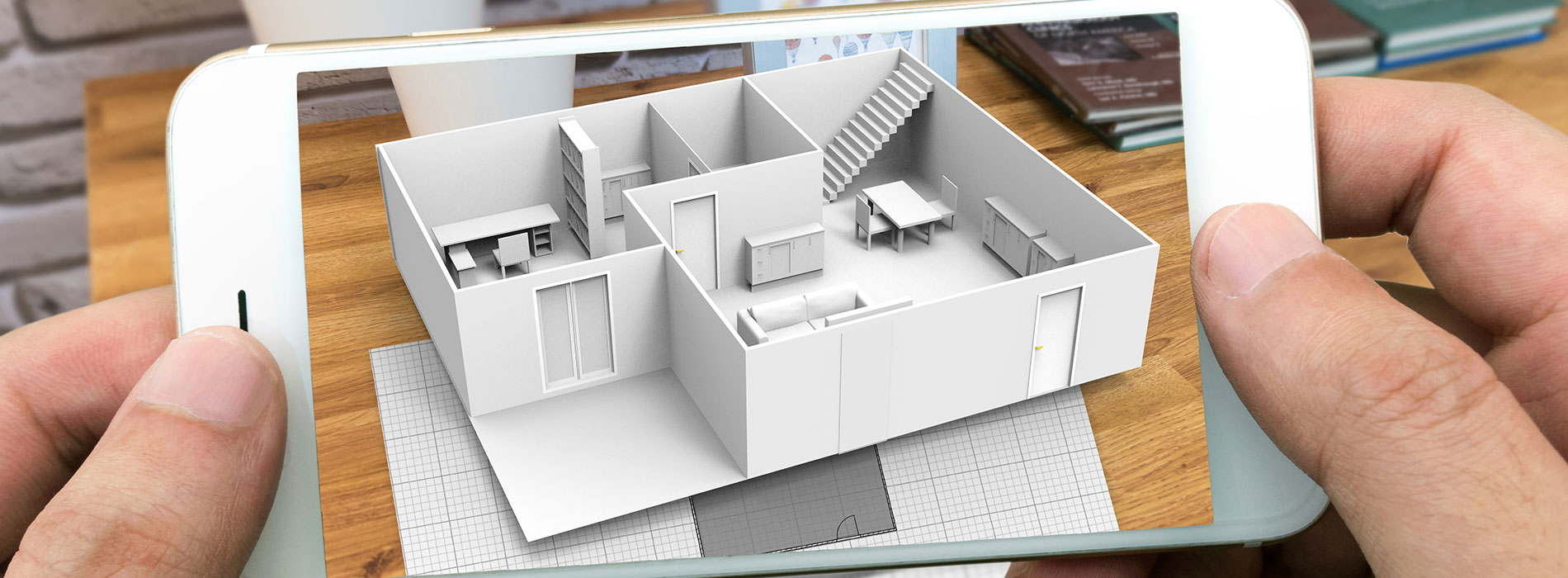Click the door swing symbol on the grid plan
Screen dimensions: 1568x578
[846, 527]
